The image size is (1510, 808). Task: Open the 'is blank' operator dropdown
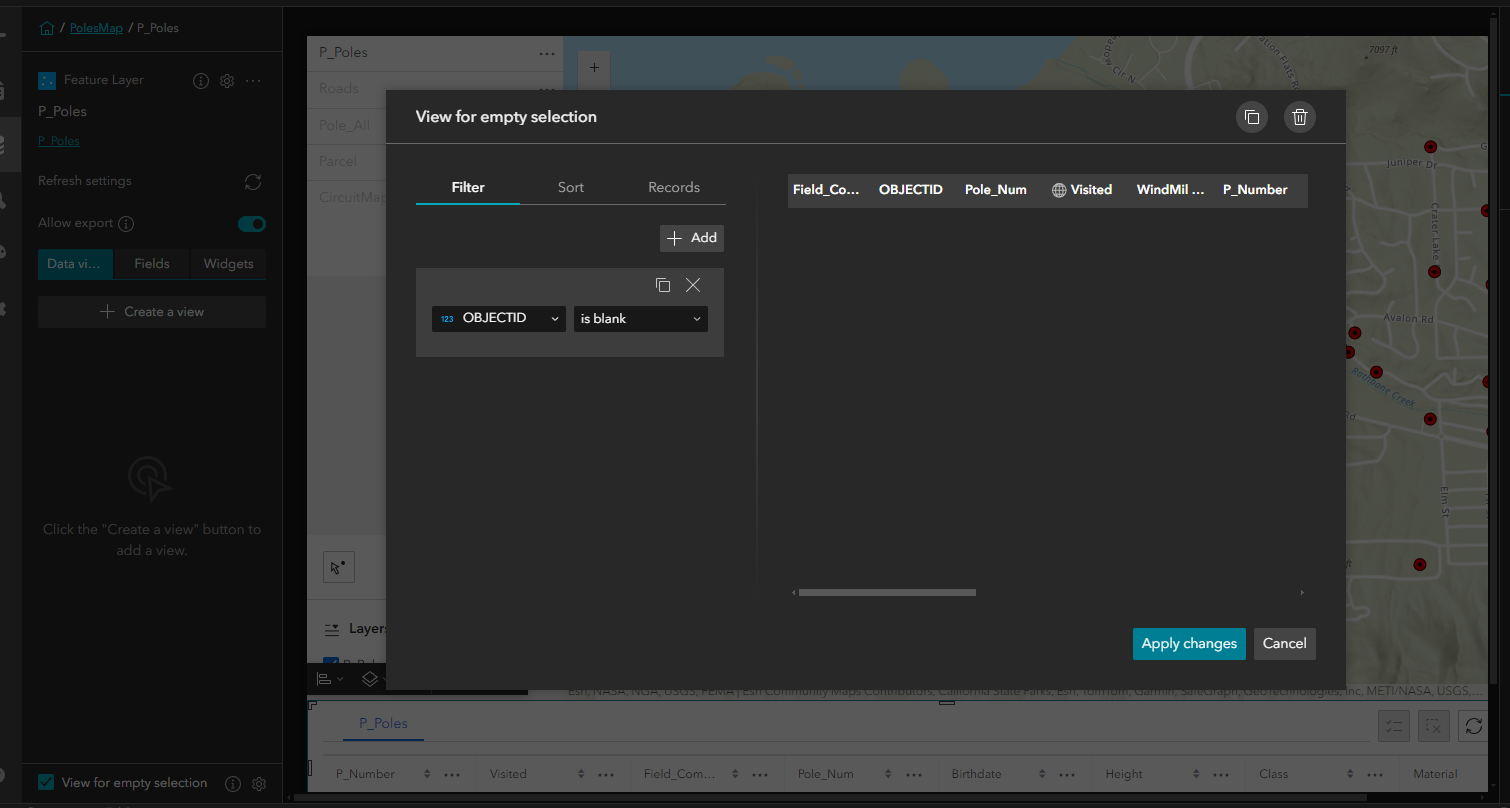tap(640, 318)
